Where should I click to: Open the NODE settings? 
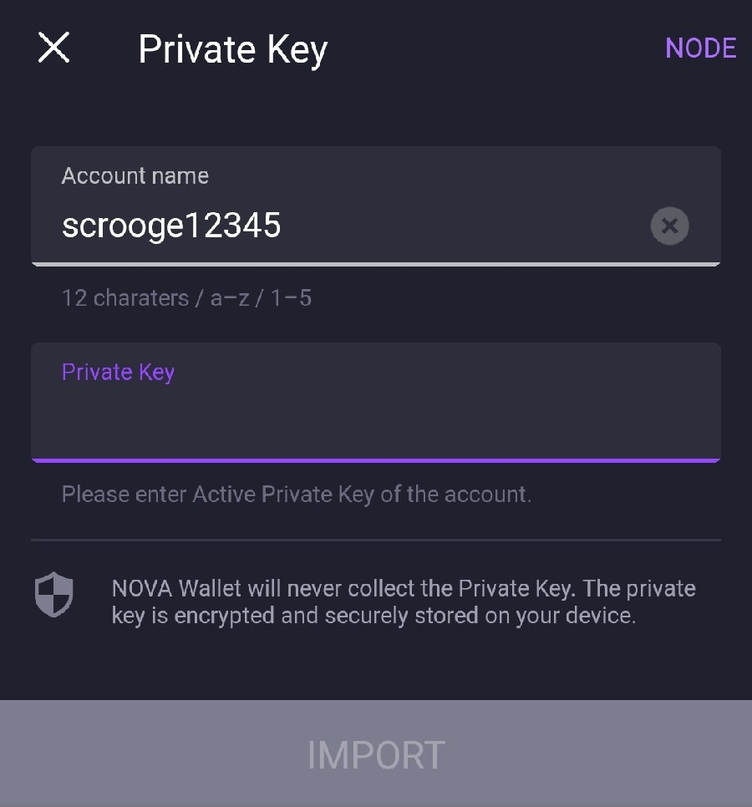click(x=700, y=48)
